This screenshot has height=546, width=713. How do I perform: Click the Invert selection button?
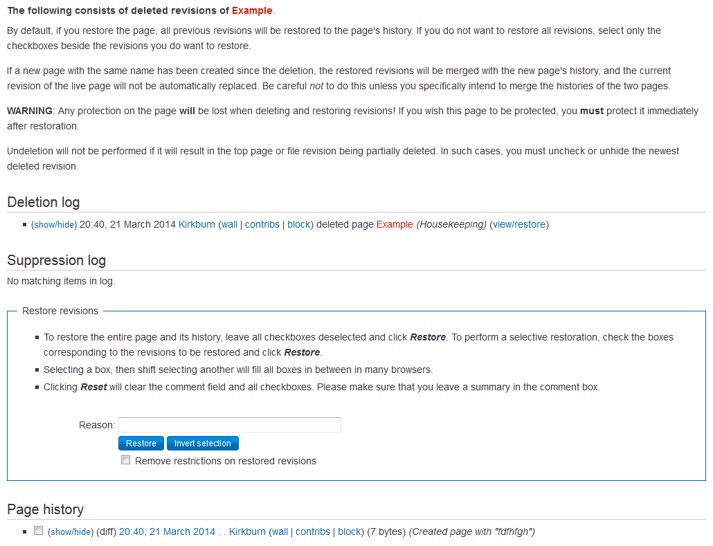(202, 443)
